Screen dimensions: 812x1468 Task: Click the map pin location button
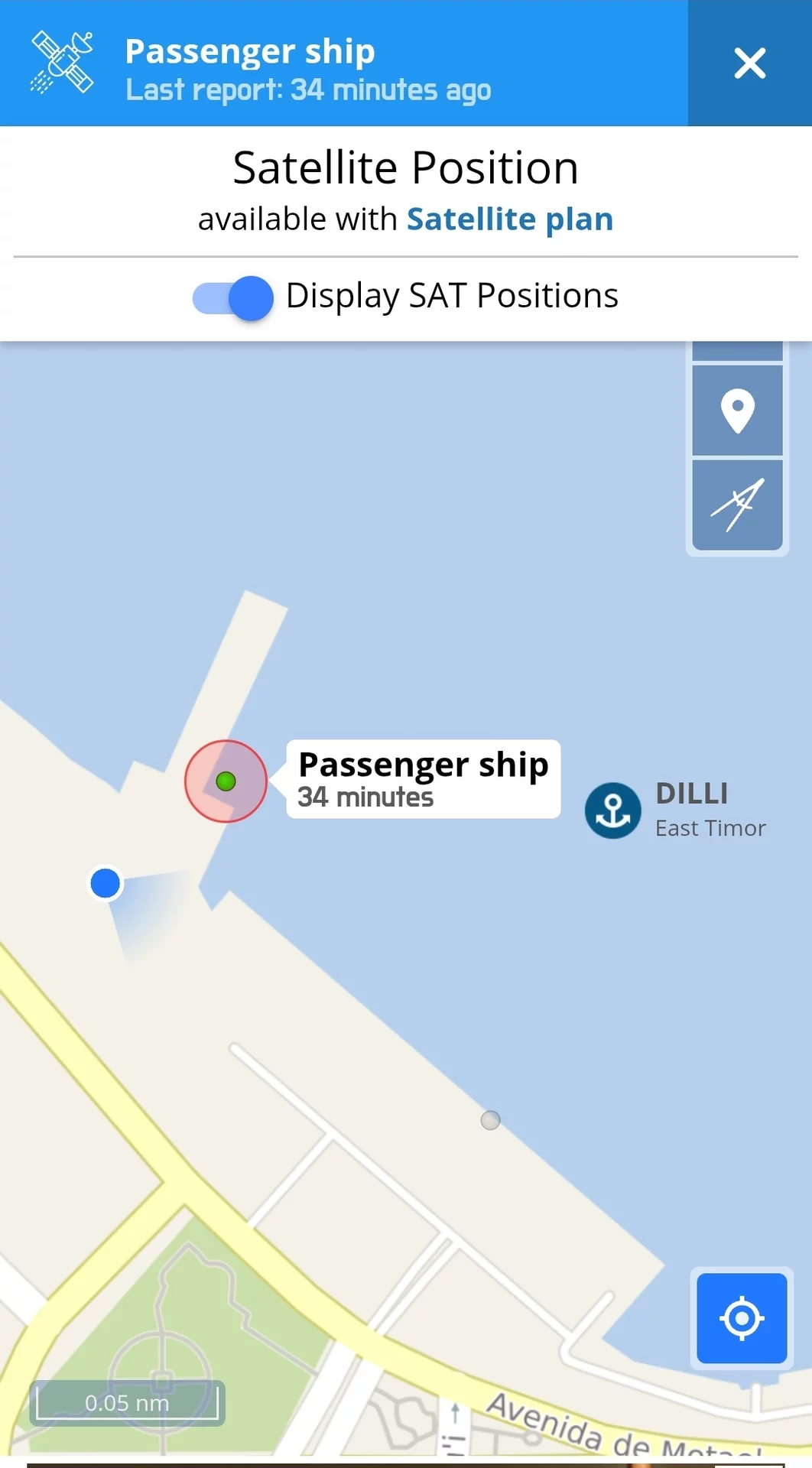click(738, 411)
